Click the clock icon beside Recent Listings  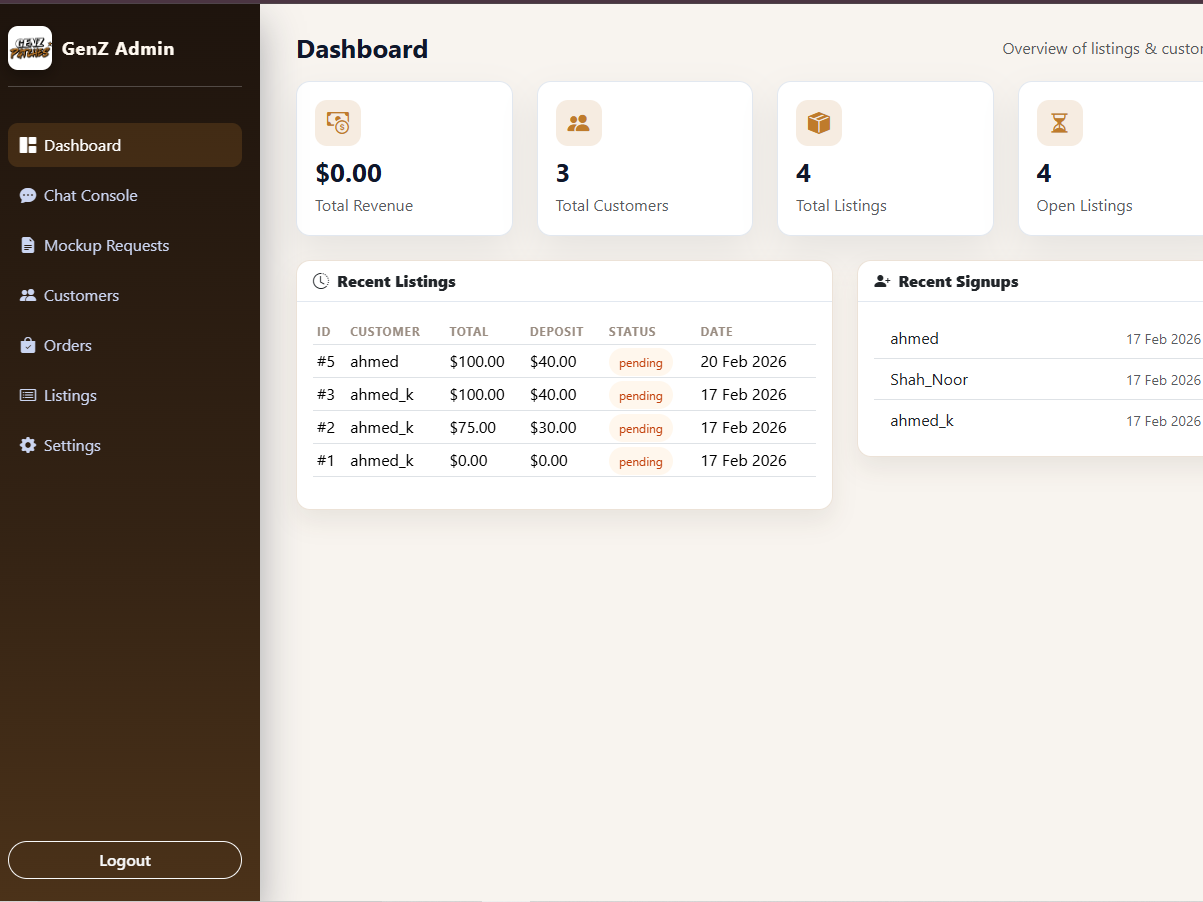tap(321, 281)
